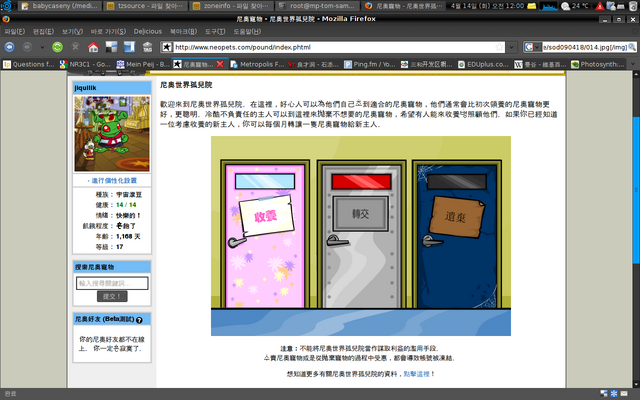Open the 보기(V) menu
Image resolution: width=640 pixels, height=400 pixels.
[72, 31]
